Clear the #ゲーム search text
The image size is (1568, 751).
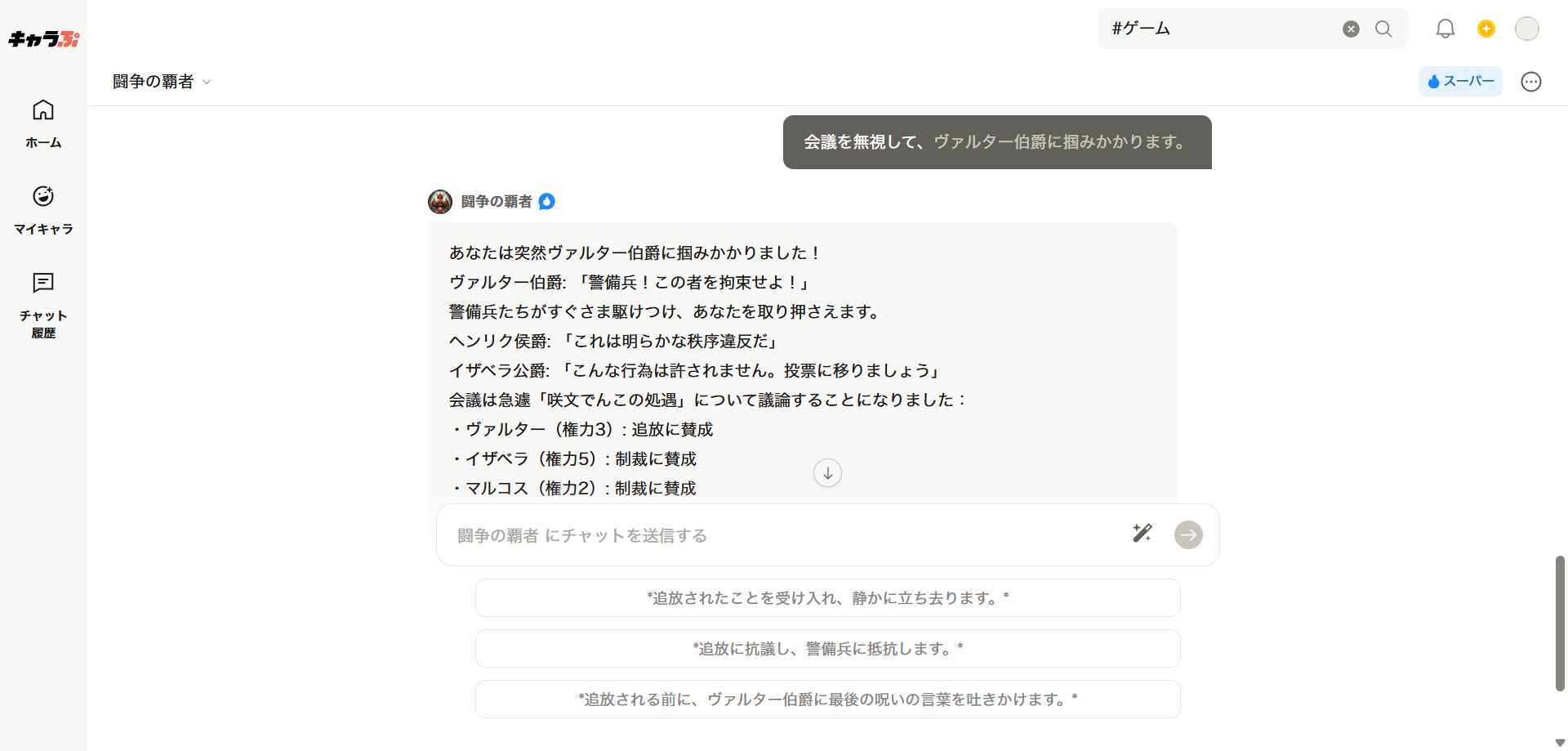(1351, 29)
